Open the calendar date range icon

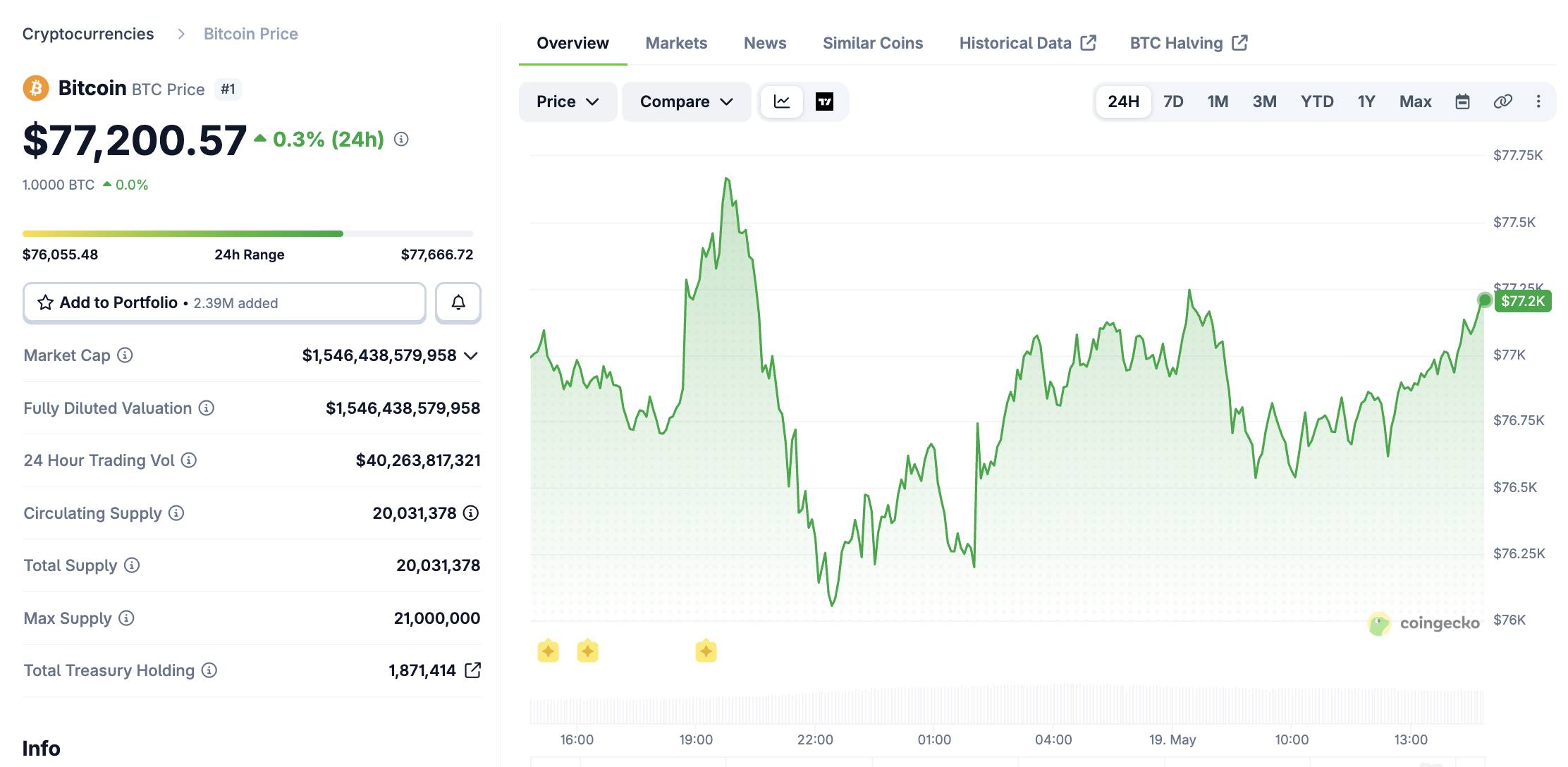pyautogui.click(x=1463, y=102)
